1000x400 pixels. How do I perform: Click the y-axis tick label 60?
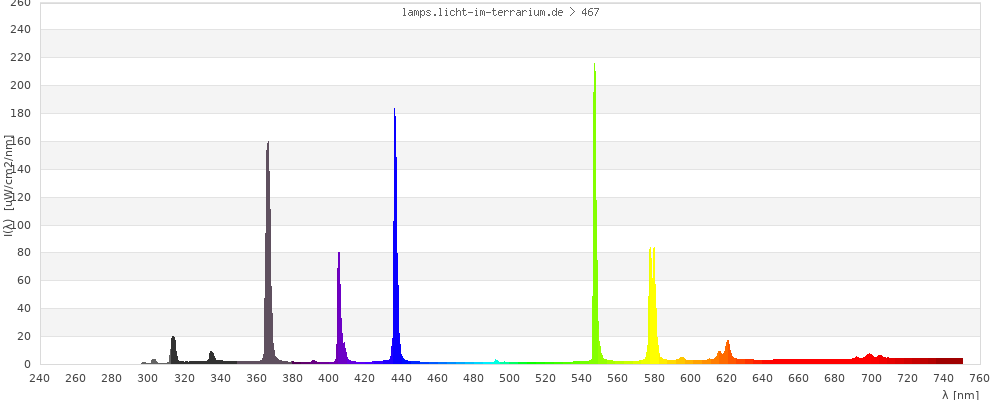pyautogui.click(x=24, y=281)
